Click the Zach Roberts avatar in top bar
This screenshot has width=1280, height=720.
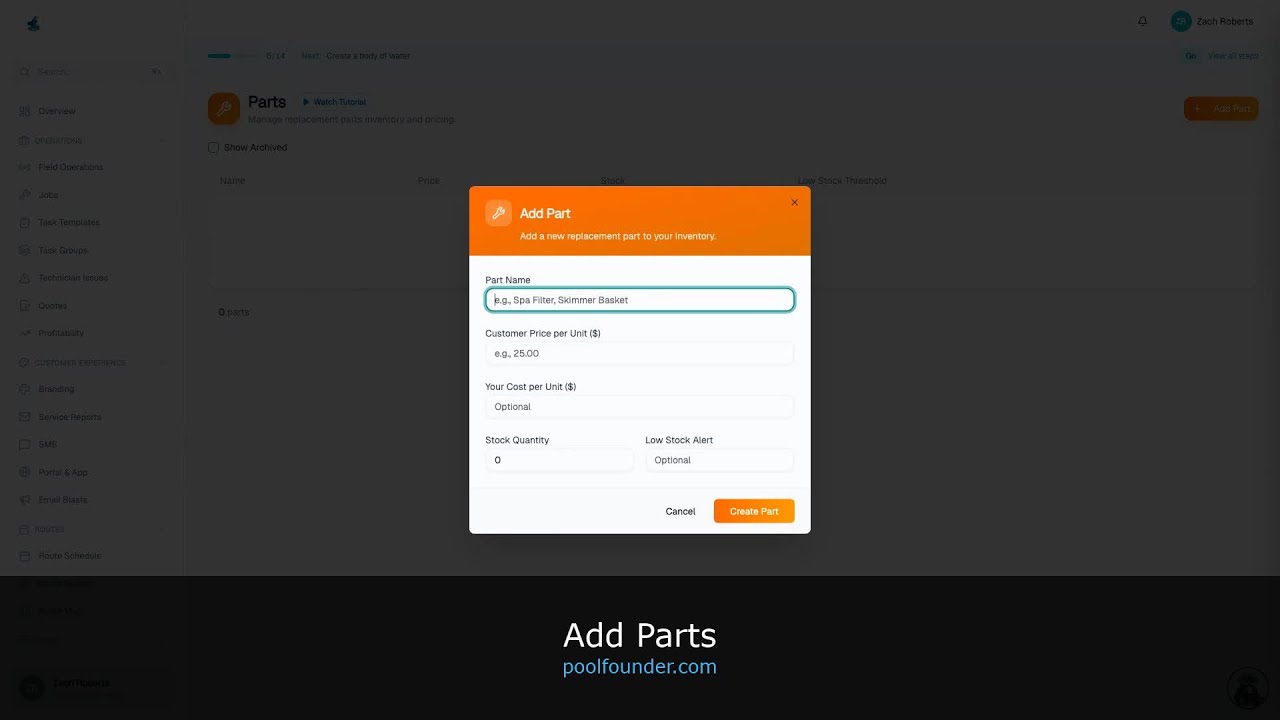tap(1181, 21)
